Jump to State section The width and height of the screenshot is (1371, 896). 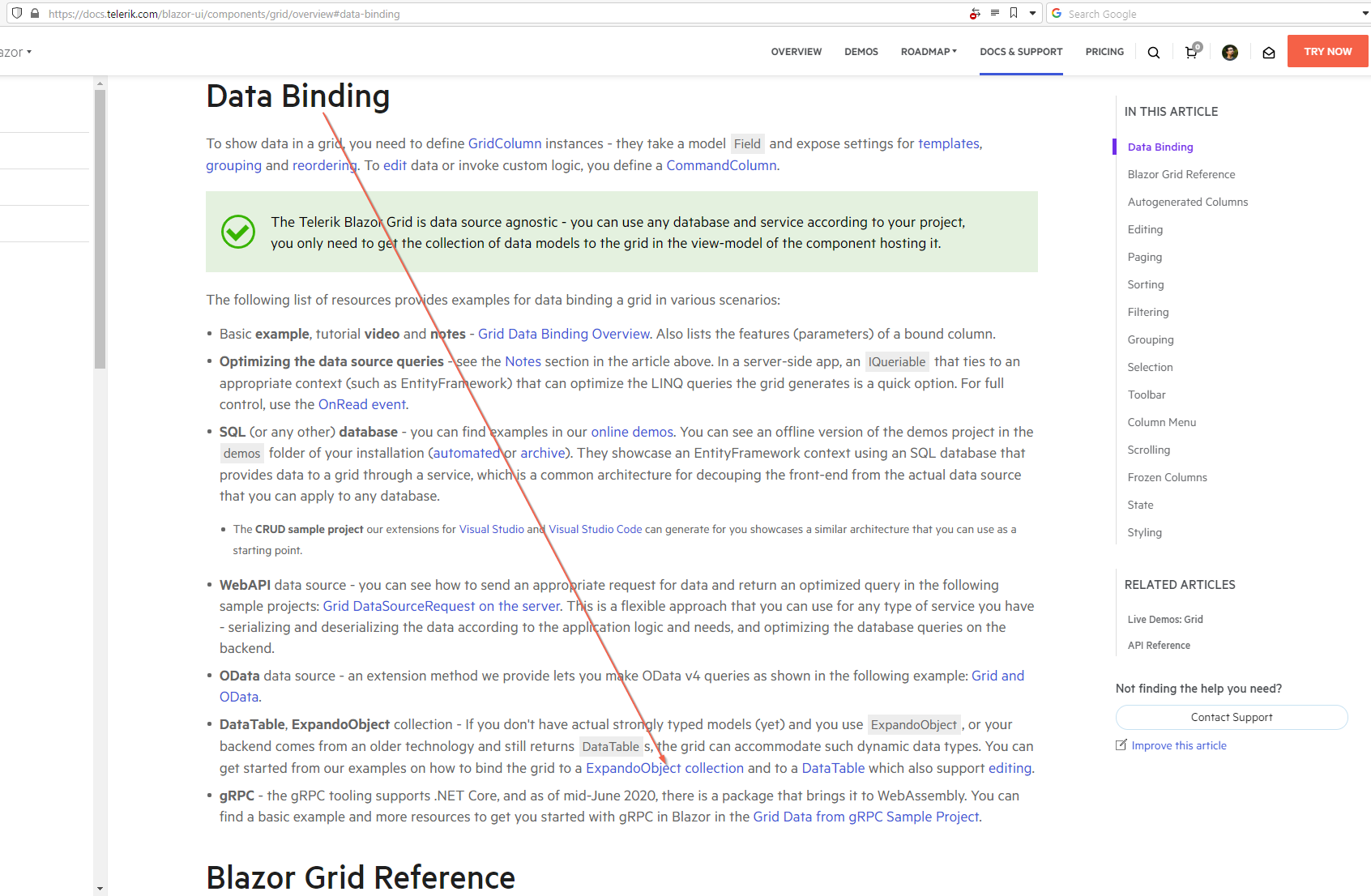pyautogui.click(x=1140, y=505)
